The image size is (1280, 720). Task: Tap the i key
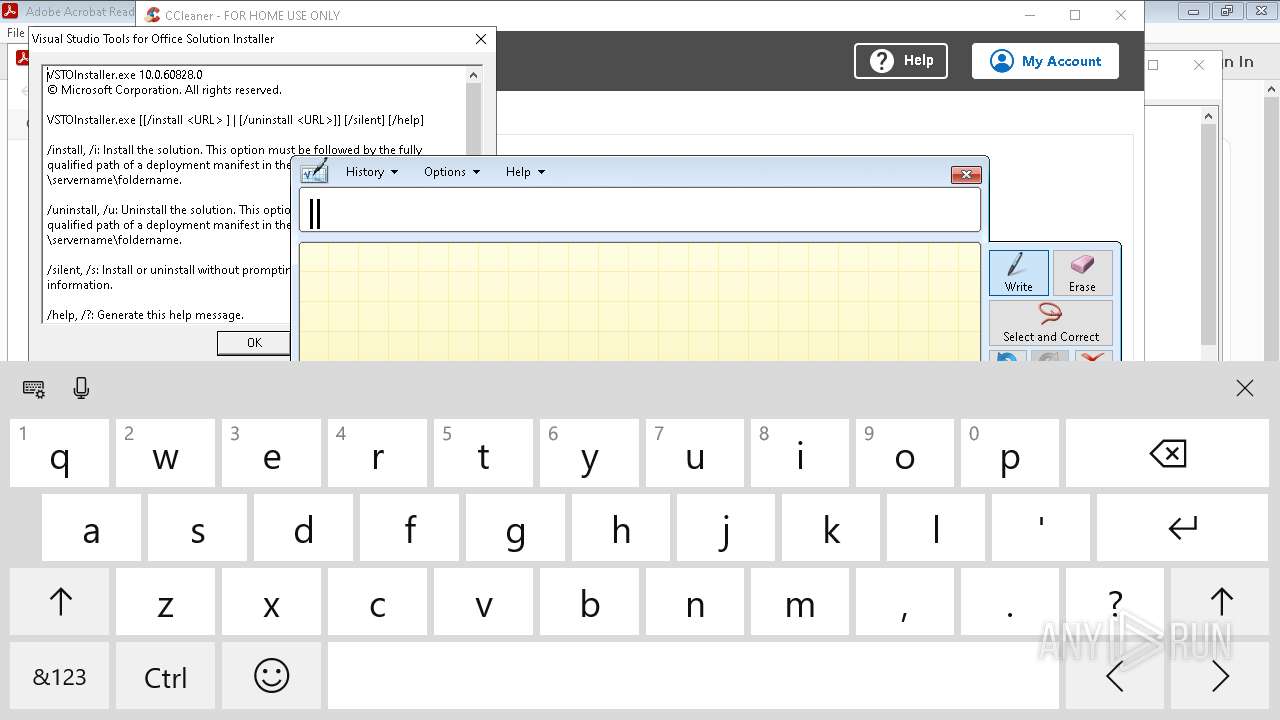pos(800,453)
